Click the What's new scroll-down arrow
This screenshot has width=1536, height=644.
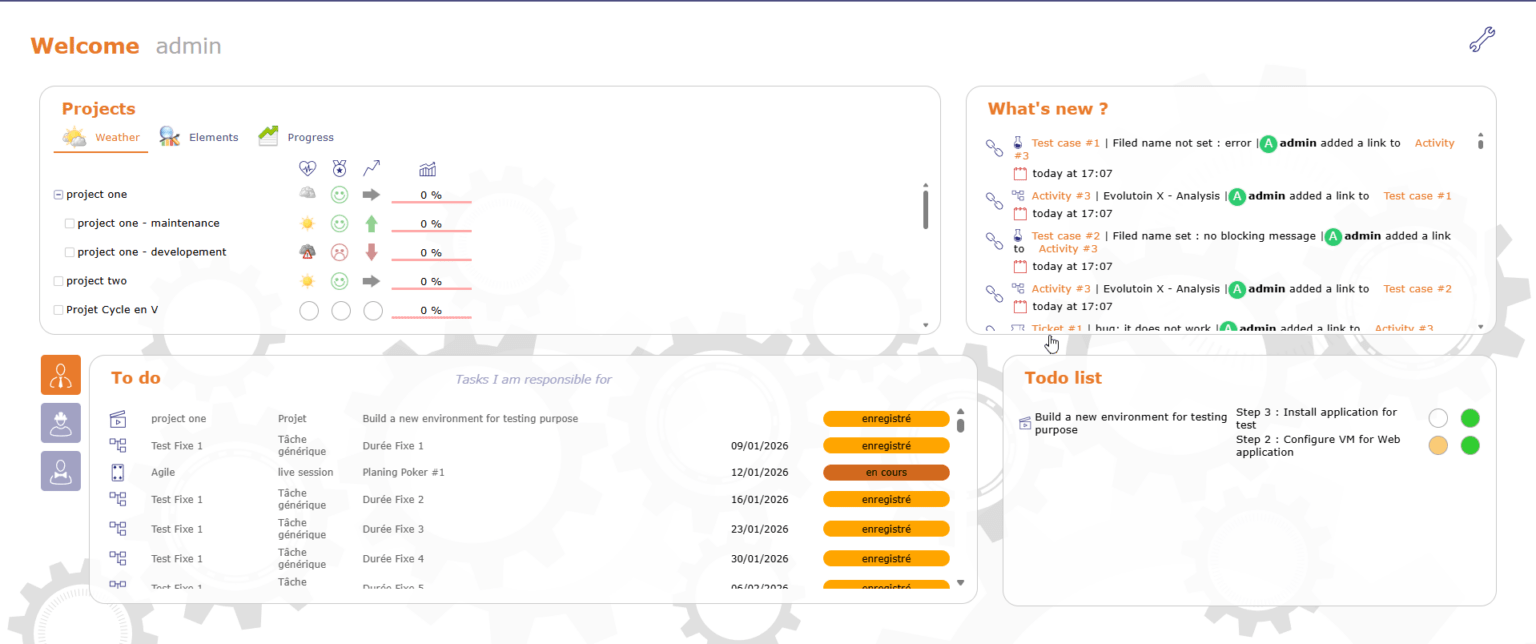tap(1480, 326)
